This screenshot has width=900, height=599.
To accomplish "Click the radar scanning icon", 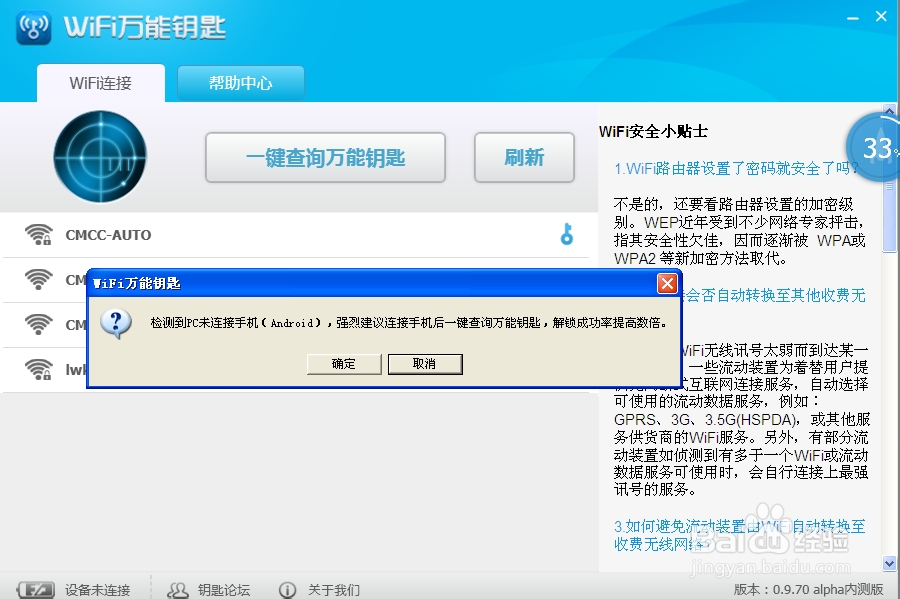I will pos(99,157).
